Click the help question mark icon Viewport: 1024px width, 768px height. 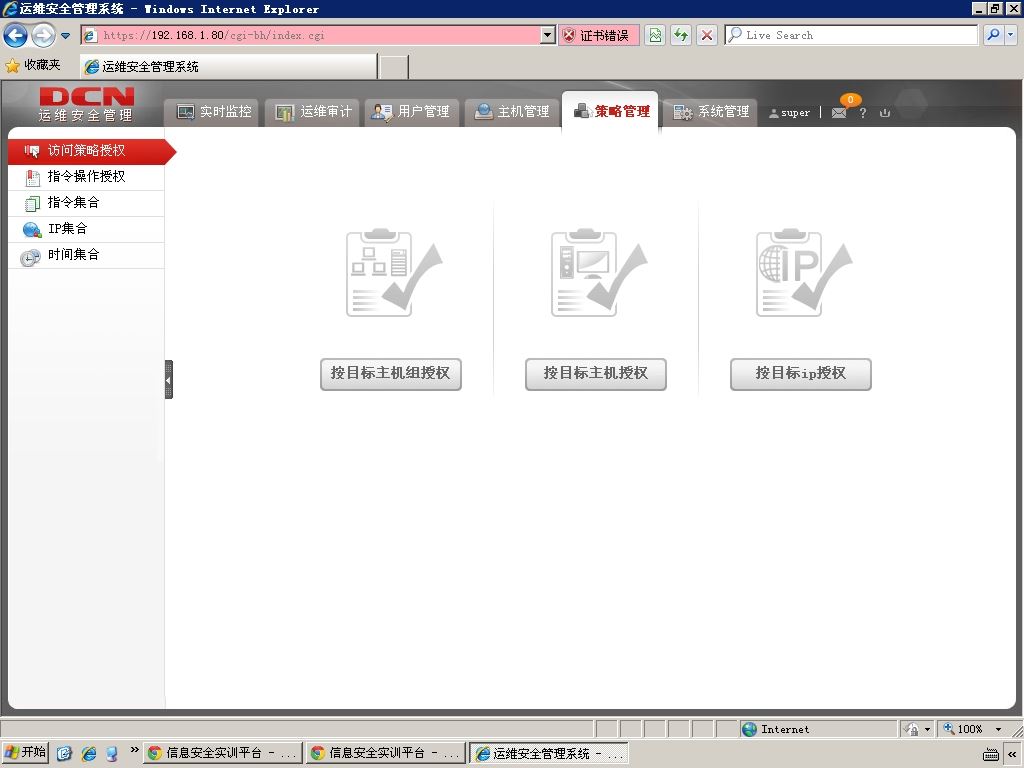(863, 113)
